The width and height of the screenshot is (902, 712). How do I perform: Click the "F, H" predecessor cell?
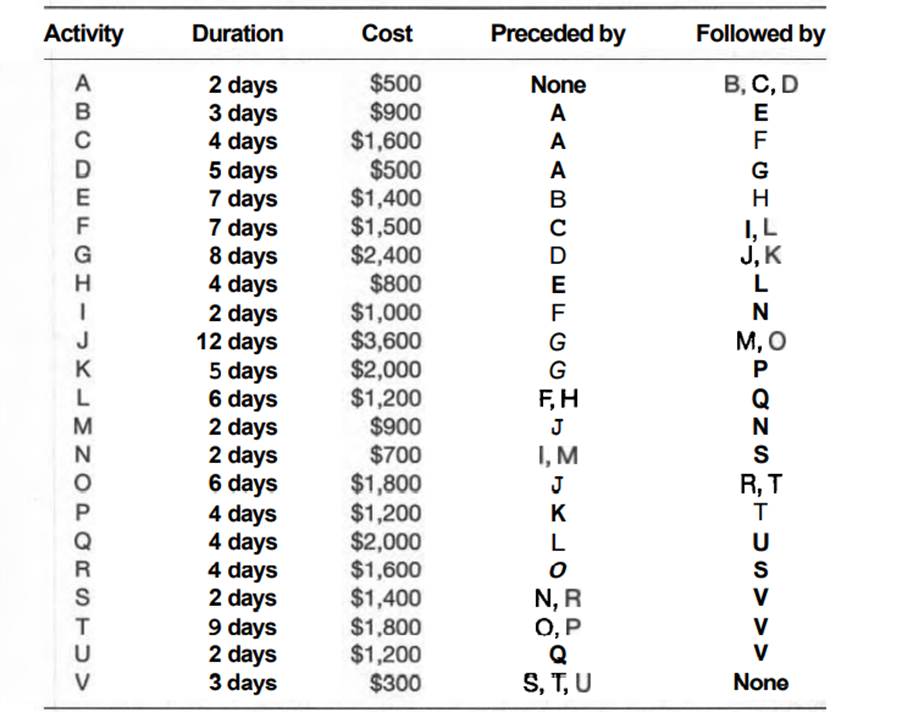coord(557,399)
